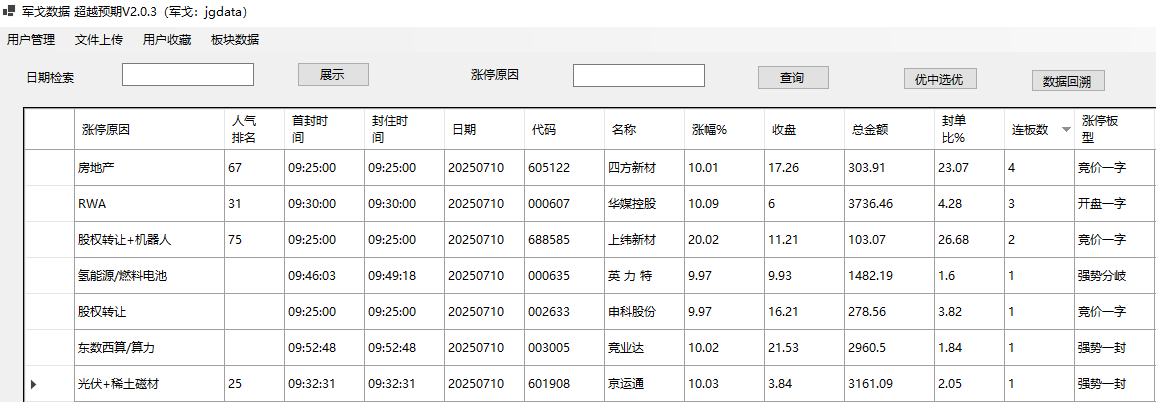Select 人气排名 value 67
The image size is (1156, 402).
click(x=254, y=167)
